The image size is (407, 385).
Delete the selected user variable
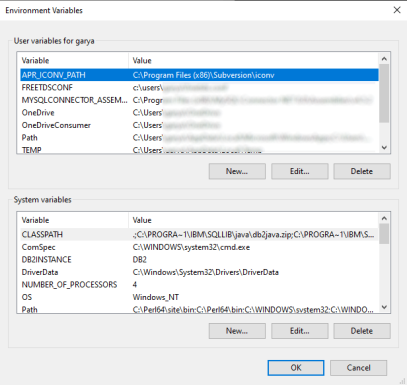coord(362,171)
